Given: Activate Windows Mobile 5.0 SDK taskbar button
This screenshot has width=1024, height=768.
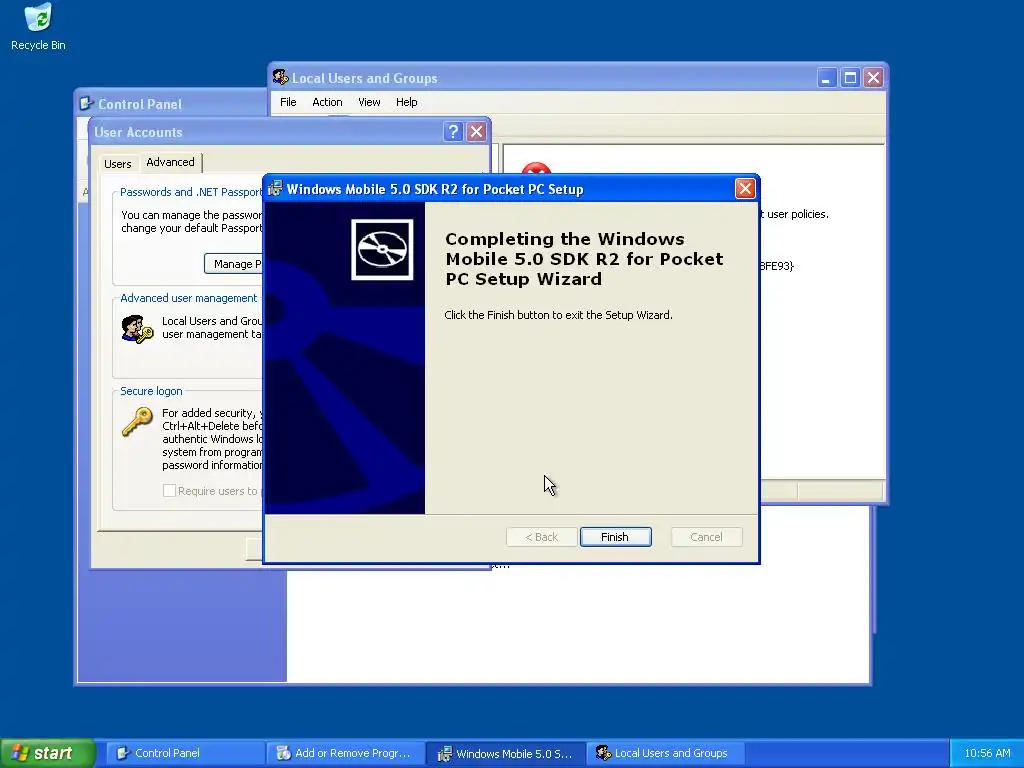Looking at the screenshot, I should [x=506, y=753].
